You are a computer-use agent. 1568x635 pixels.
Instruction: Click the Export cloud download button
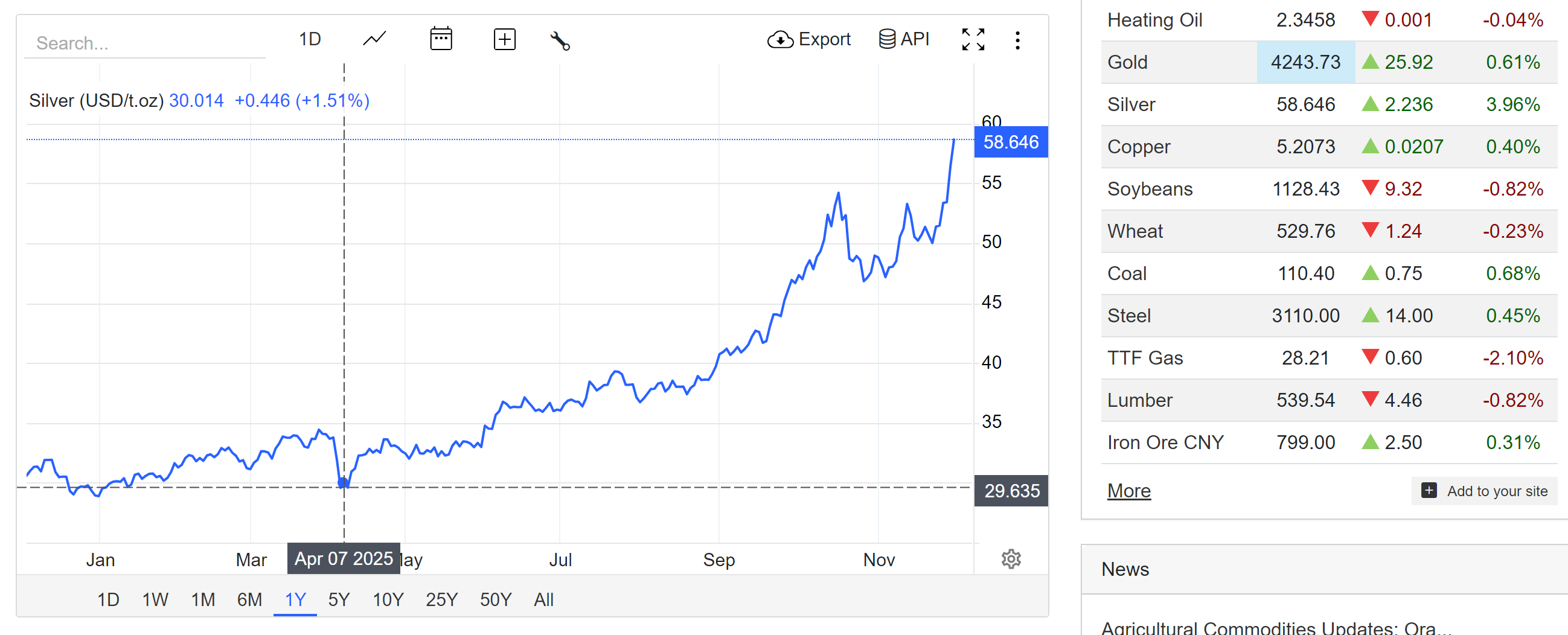808,40
